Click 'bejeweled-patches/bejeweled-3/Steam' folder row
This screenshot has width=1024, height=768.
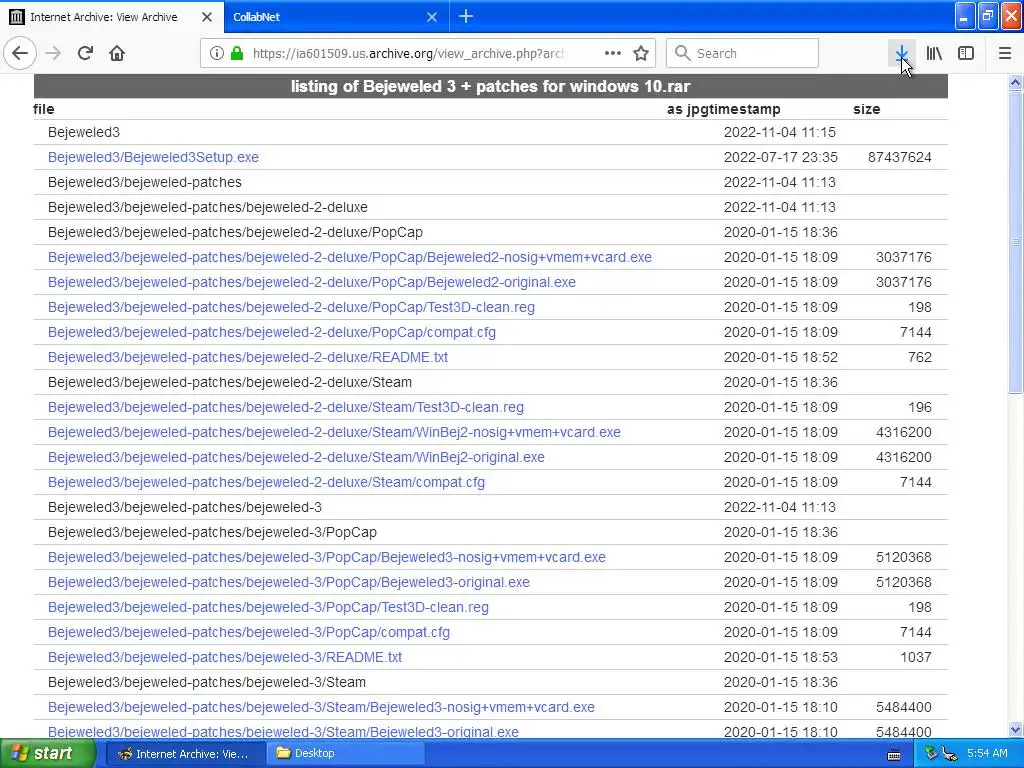point(207,682)
